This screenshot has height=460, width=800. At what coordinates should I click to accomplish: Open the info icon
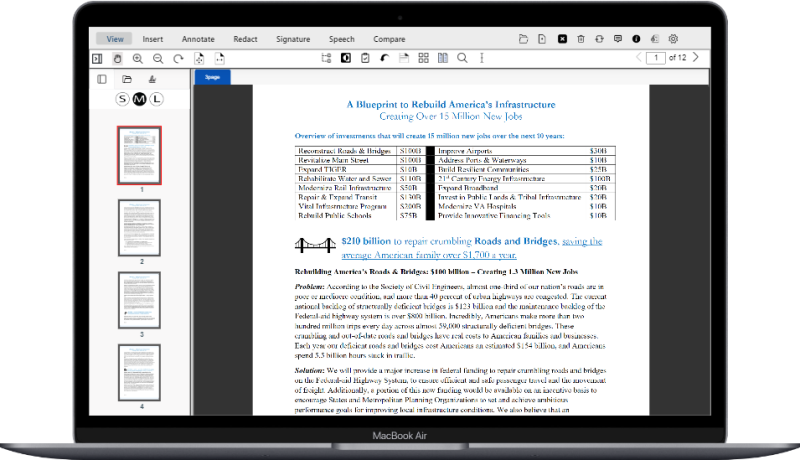[x=636, y=39]
